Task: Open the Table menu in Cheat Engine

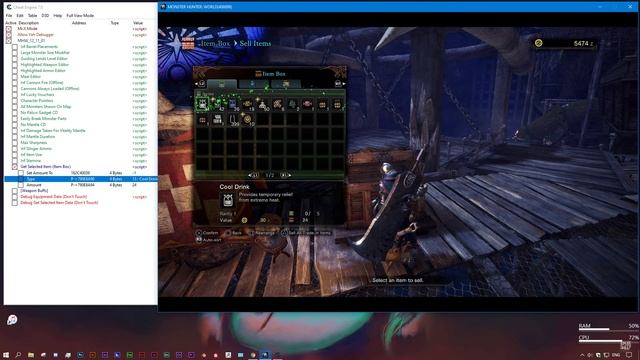Action: pyautogui.click(x=32, y=16)
